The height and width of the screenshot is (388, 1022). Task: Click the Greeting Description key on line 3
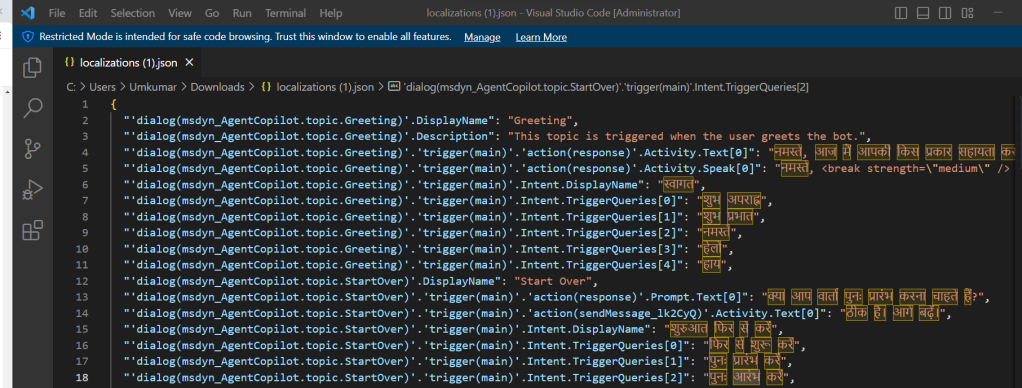click(310, 137)
